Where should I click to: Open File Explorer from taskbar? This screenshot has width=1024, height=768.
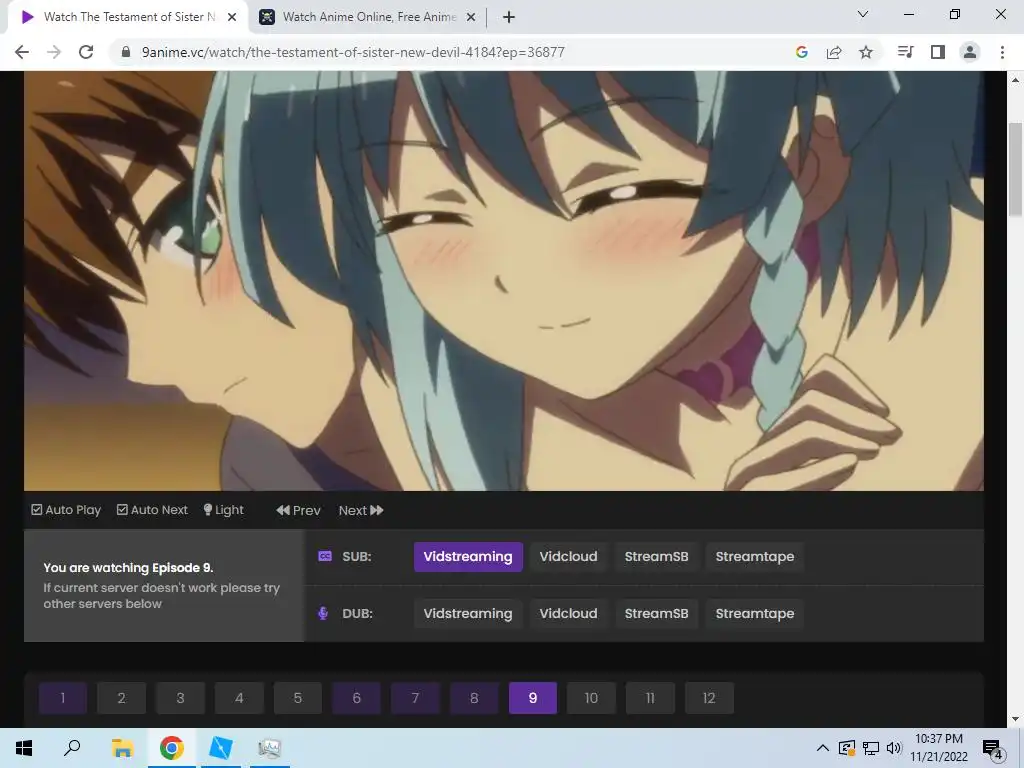(x=122, y=748)
